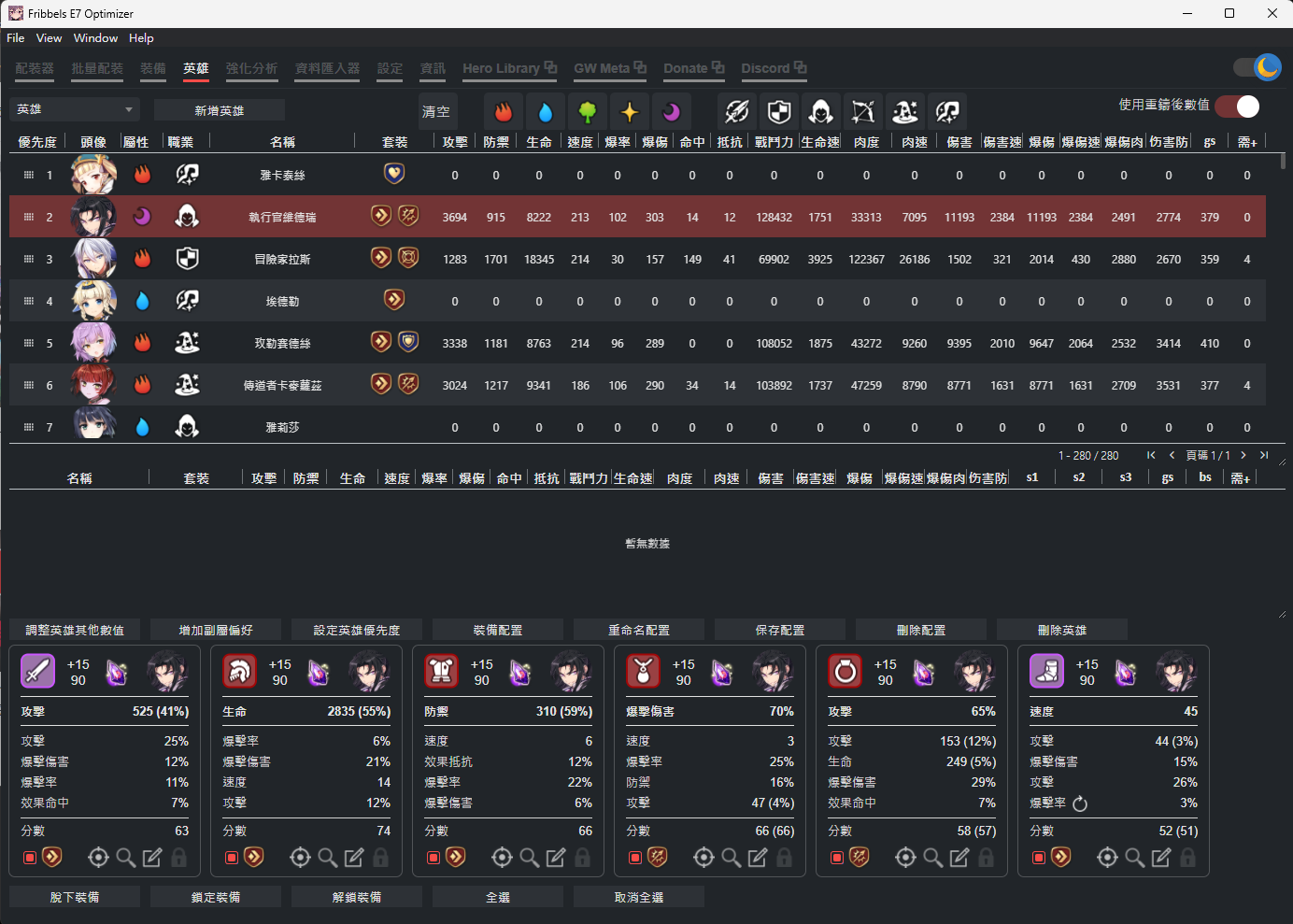This screenshot has width=1293, height=924.
Task: Filter heroes by dark moon element
Action: tap(672, 112)
